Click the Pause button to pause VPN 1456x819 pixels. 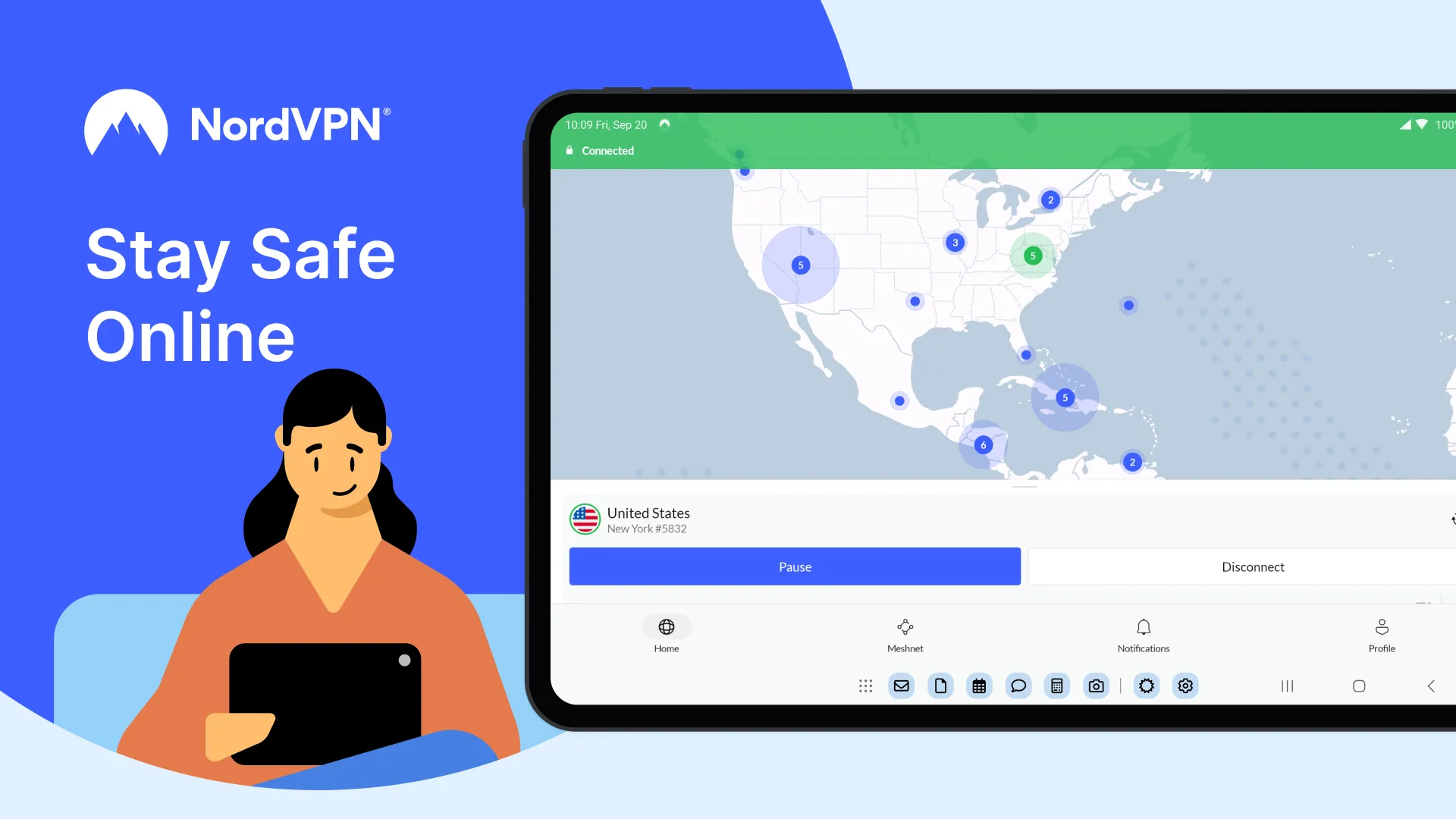point(795,566)
